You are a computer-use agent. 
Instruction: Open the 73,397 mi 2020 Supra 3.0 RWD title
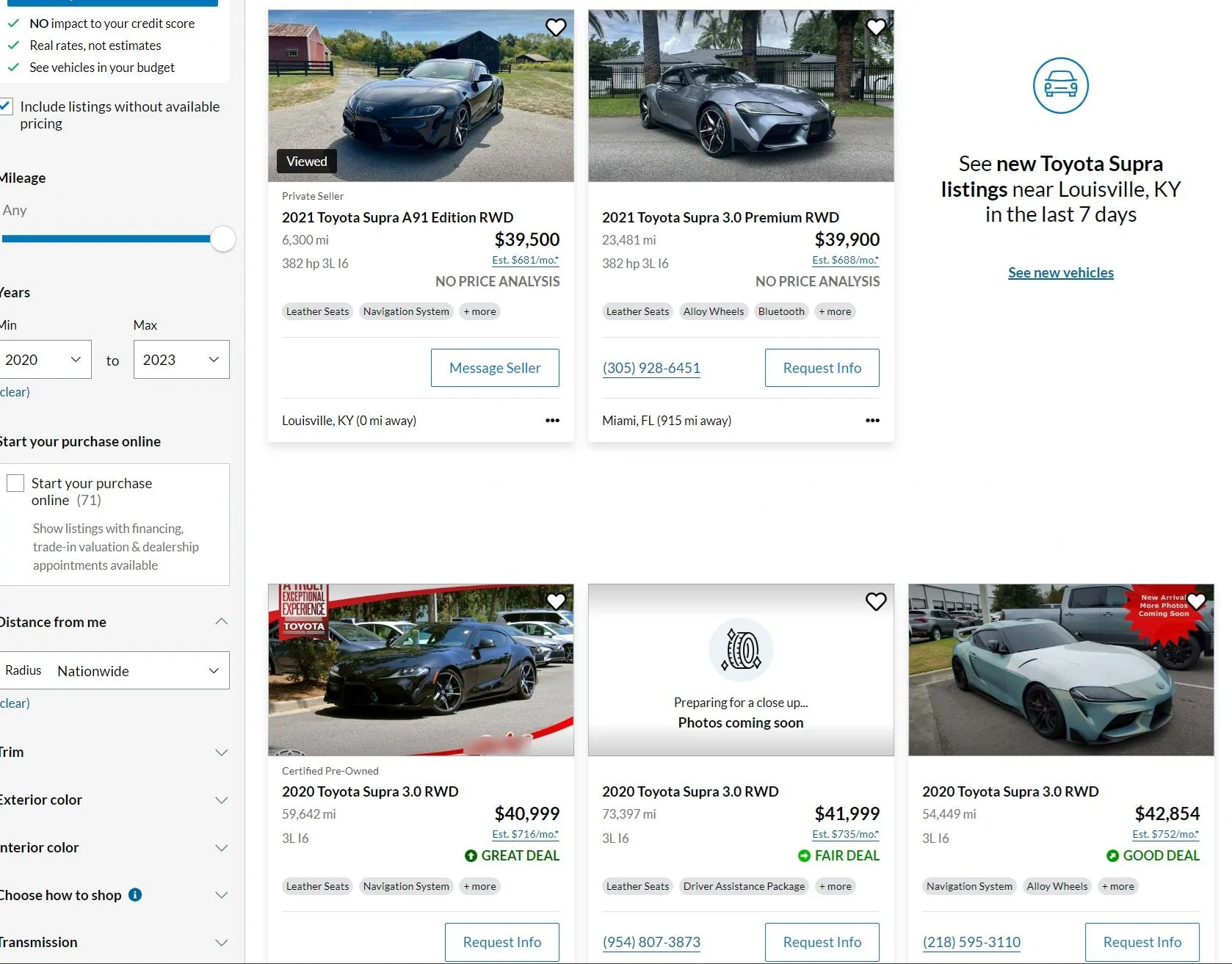pyautogui.click(x=690, y=791)
